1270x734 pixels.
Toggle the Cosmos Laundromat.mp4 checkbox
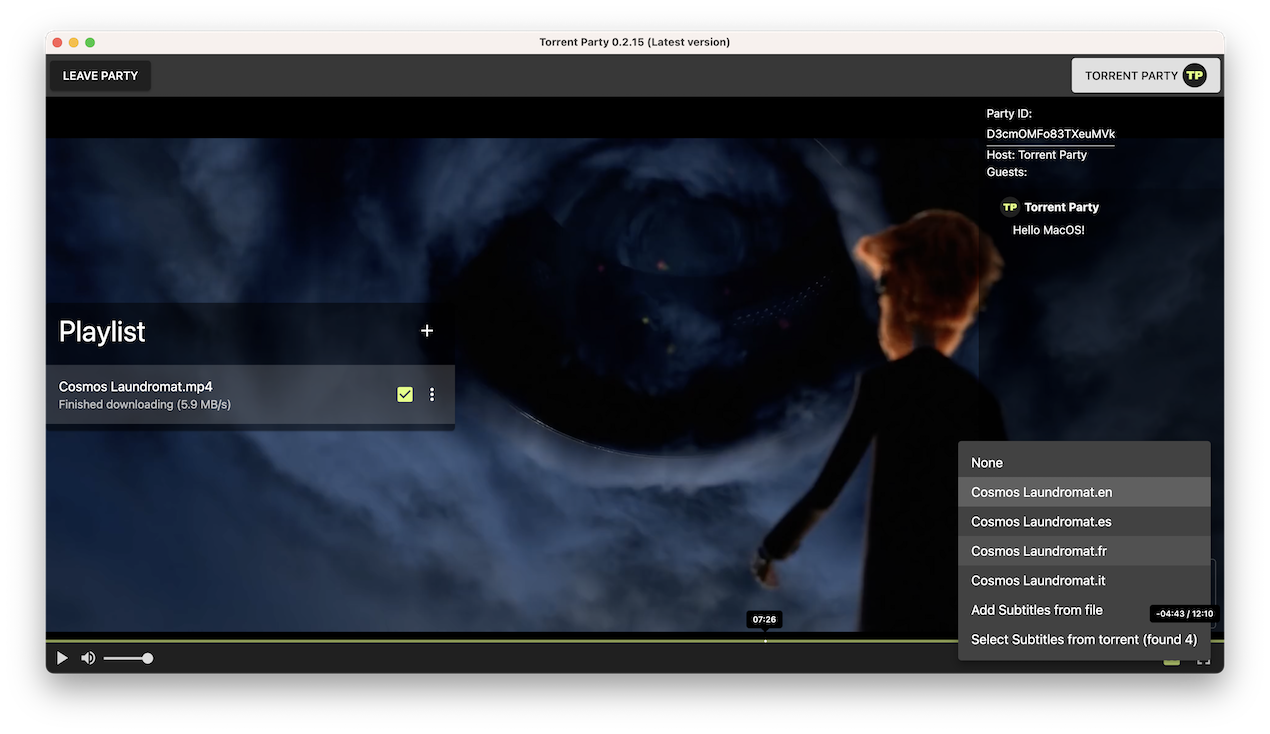click(405, 395)
